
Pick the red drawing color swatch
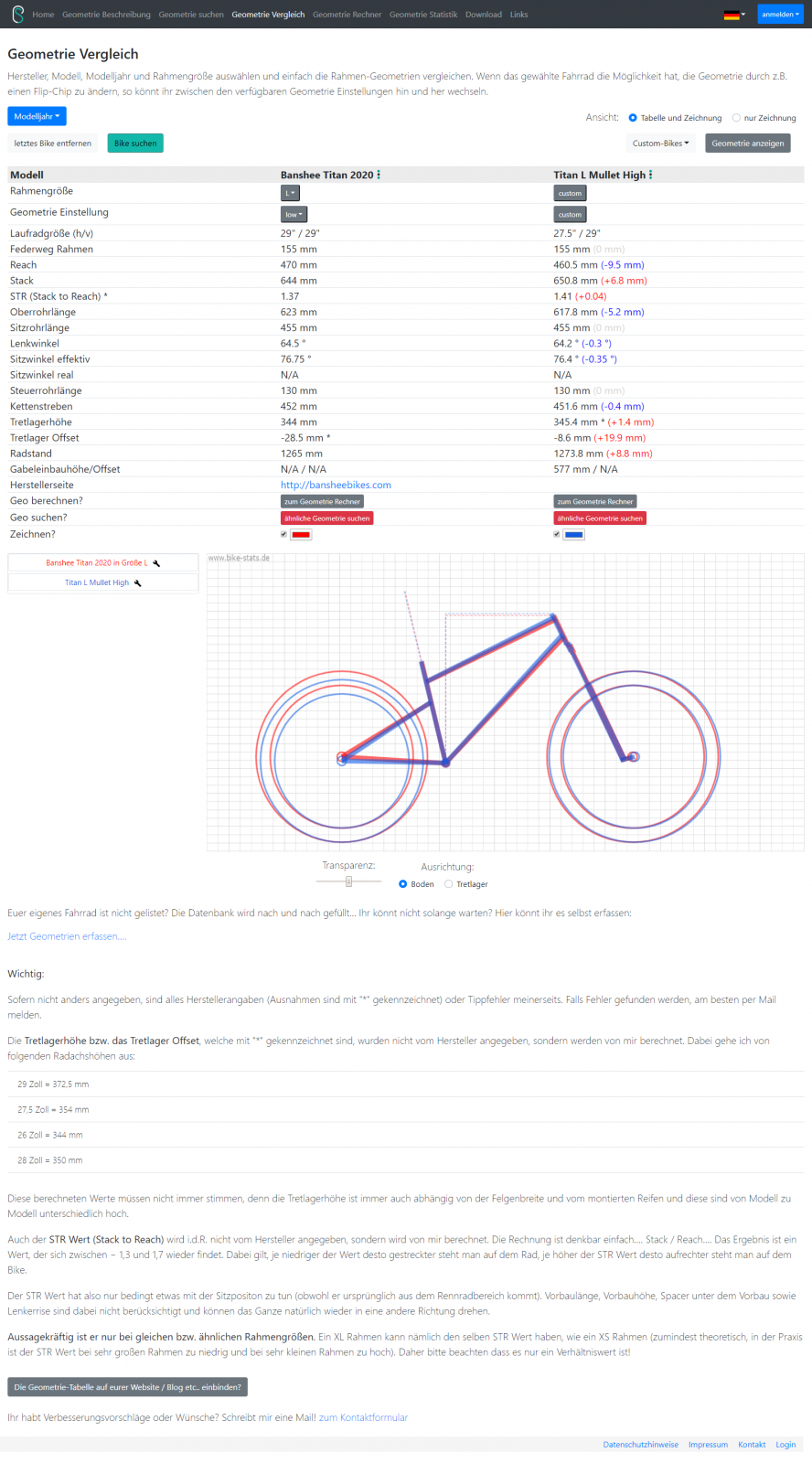(301, 535)
